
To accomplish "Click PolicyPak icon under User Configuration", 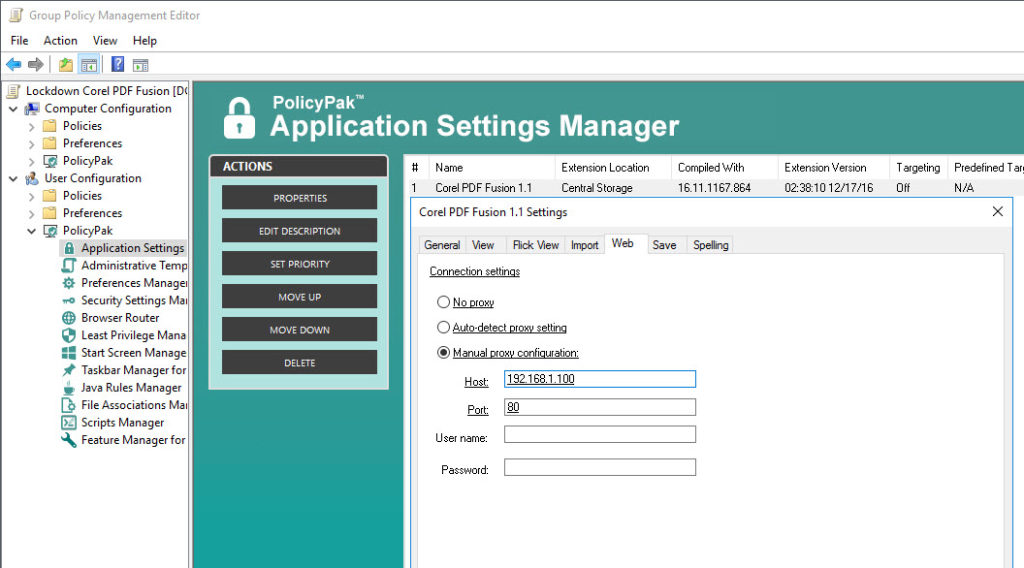I will [50, 231].
